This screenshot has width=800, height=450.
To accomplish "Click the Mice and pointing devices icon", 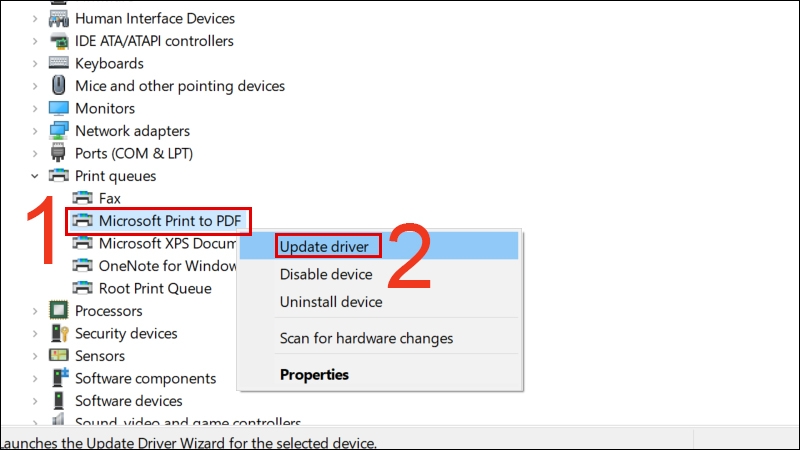I will 59,86.
